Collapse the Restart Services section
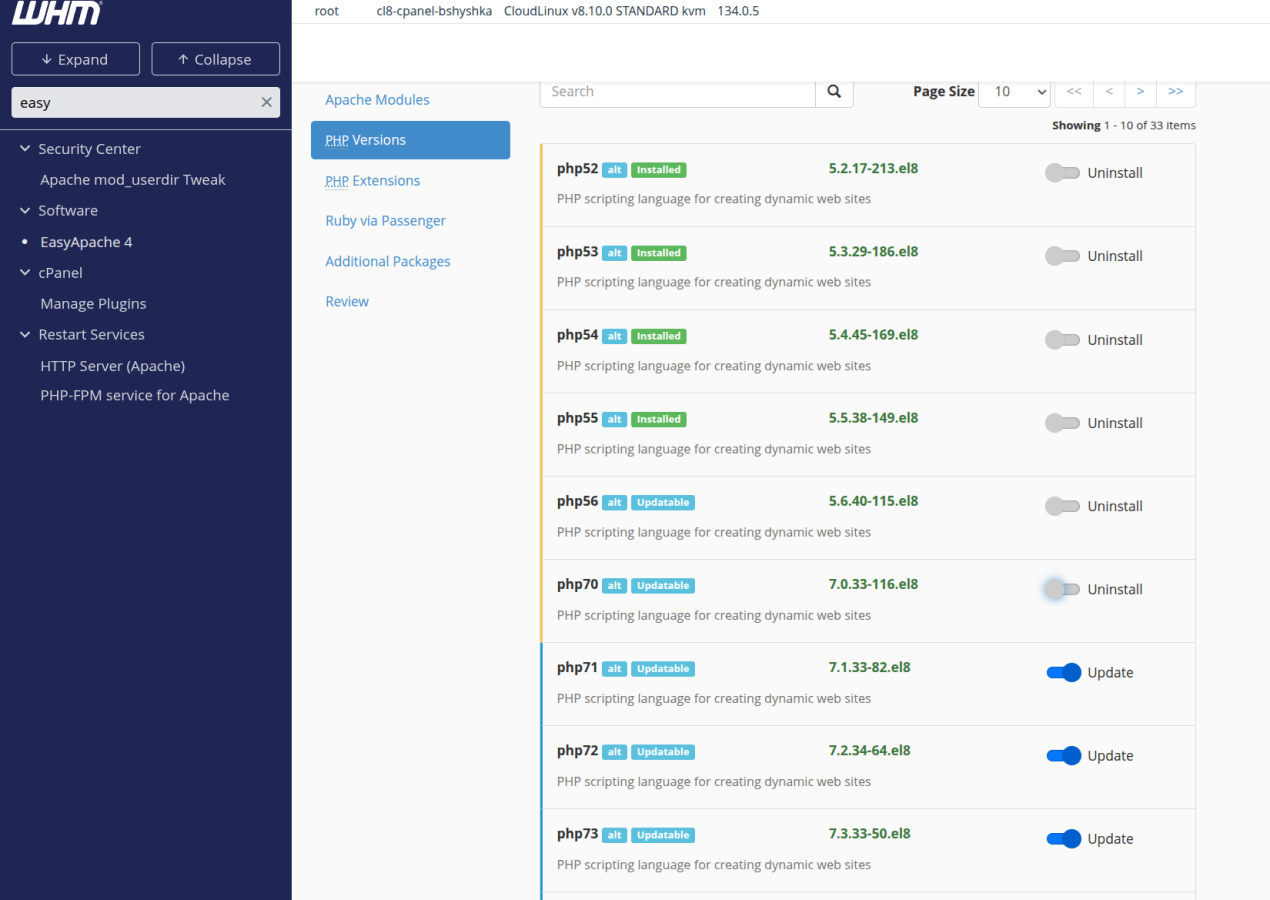 coord(25,335)
